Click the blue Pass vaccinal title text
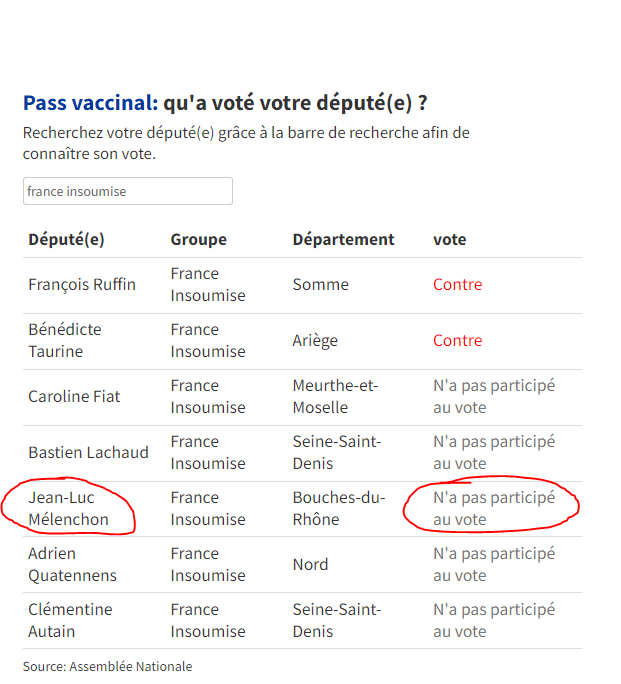Screen dimensions: 621x684 pyautogui.click(x=90, y=103)
